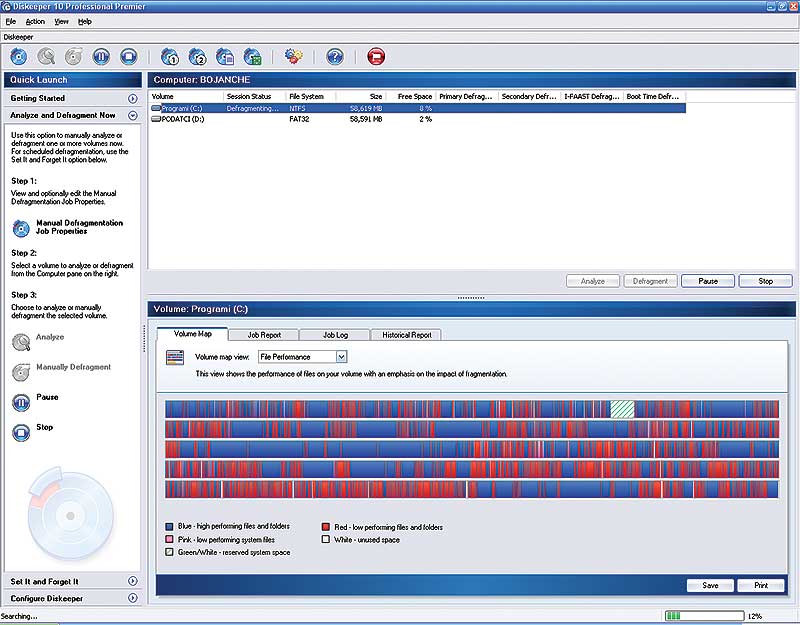Open the Action menu
This screenshot has width=800, height=625.
pos(35,21)
